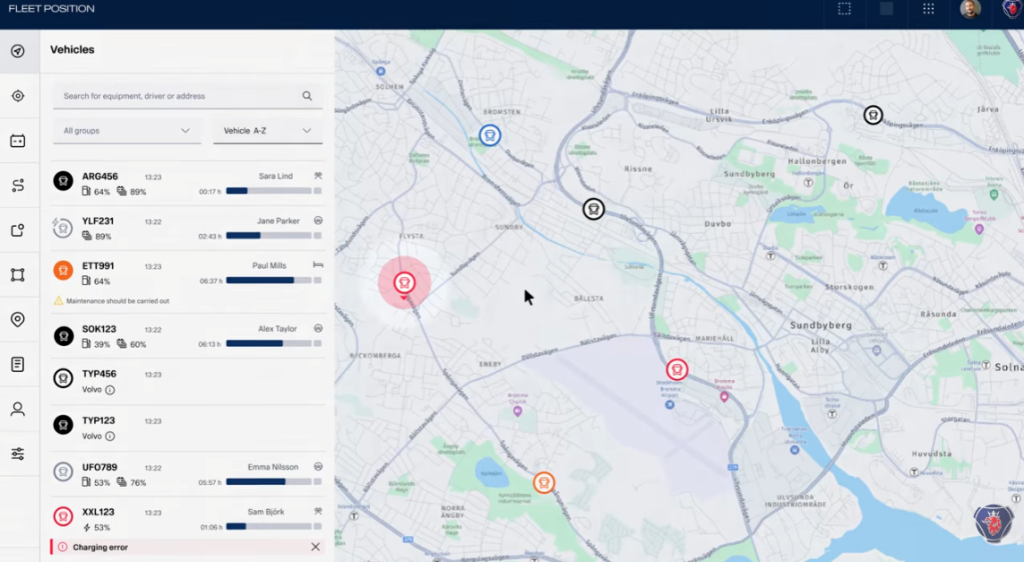The width and height of the screenshot is (1024, 562).
Task: Click the YLF231 charging vehicle status icon
Action: click(62, 228)
